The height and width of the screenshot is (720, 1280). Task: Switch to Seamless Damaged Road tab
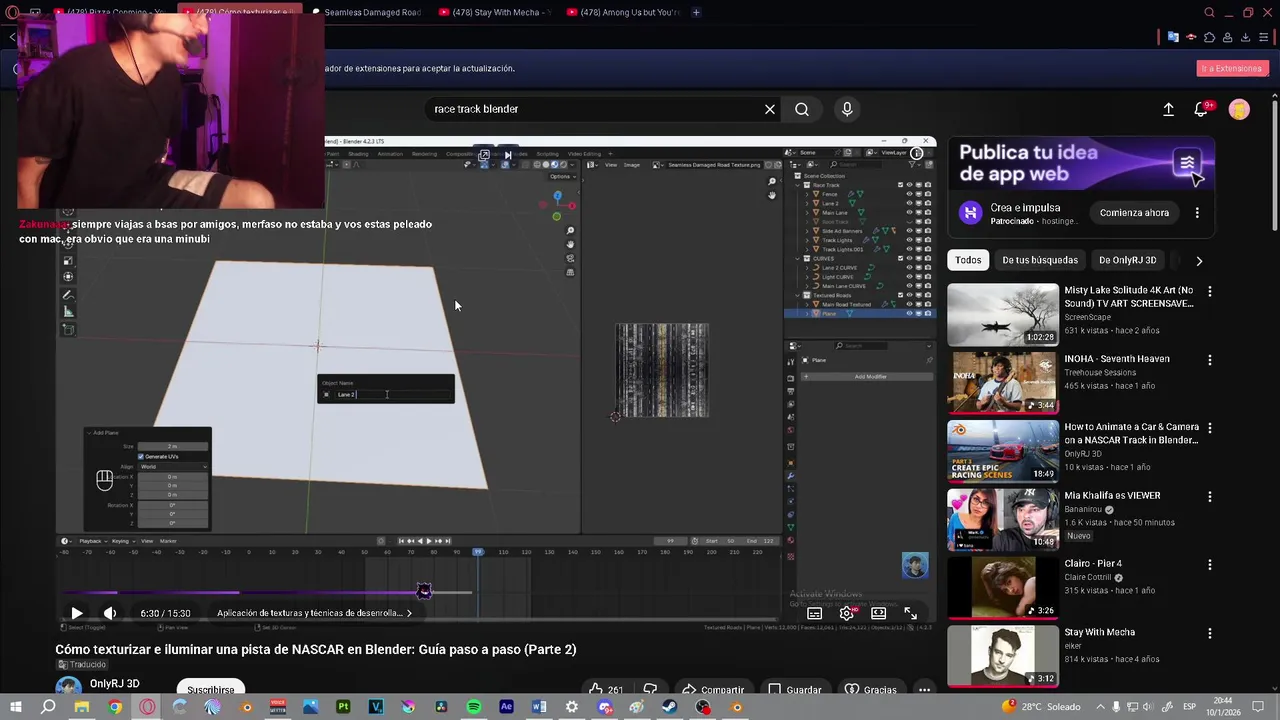tap(366, 12)
